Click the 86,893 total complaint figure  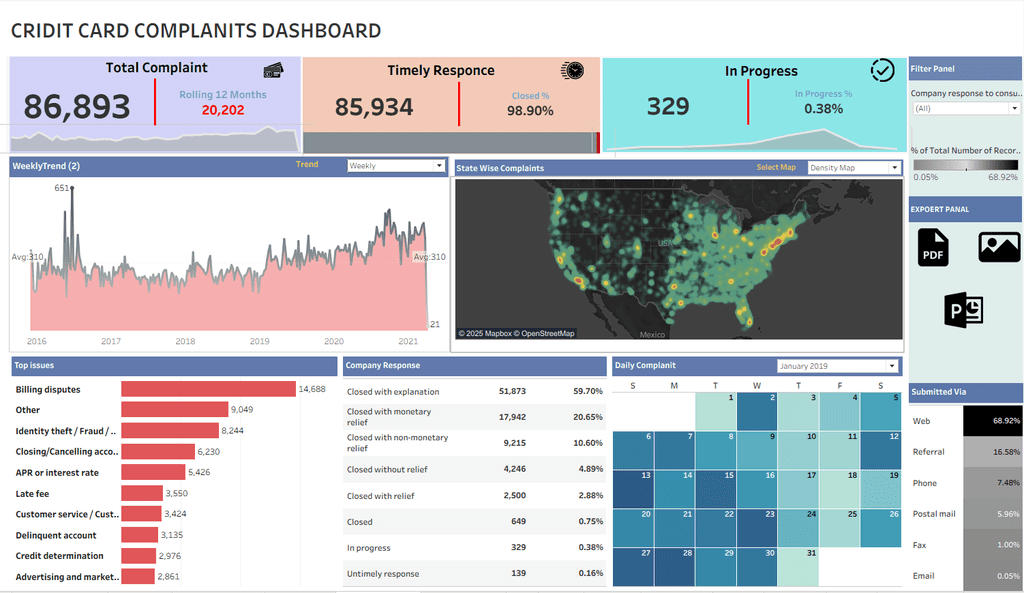[77, 106]
